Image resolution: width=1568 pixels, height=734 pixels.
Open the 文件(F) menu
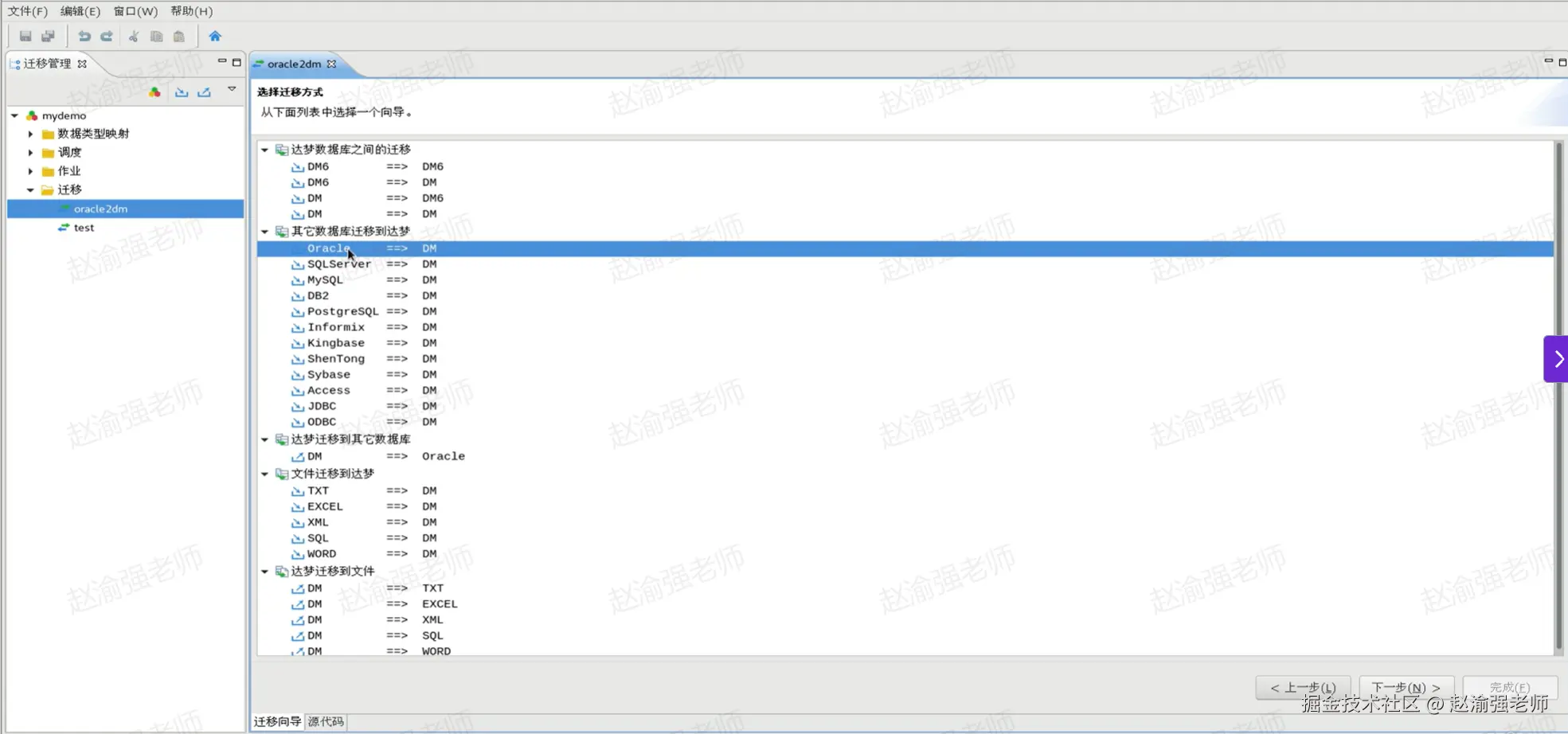coord(27,11)
